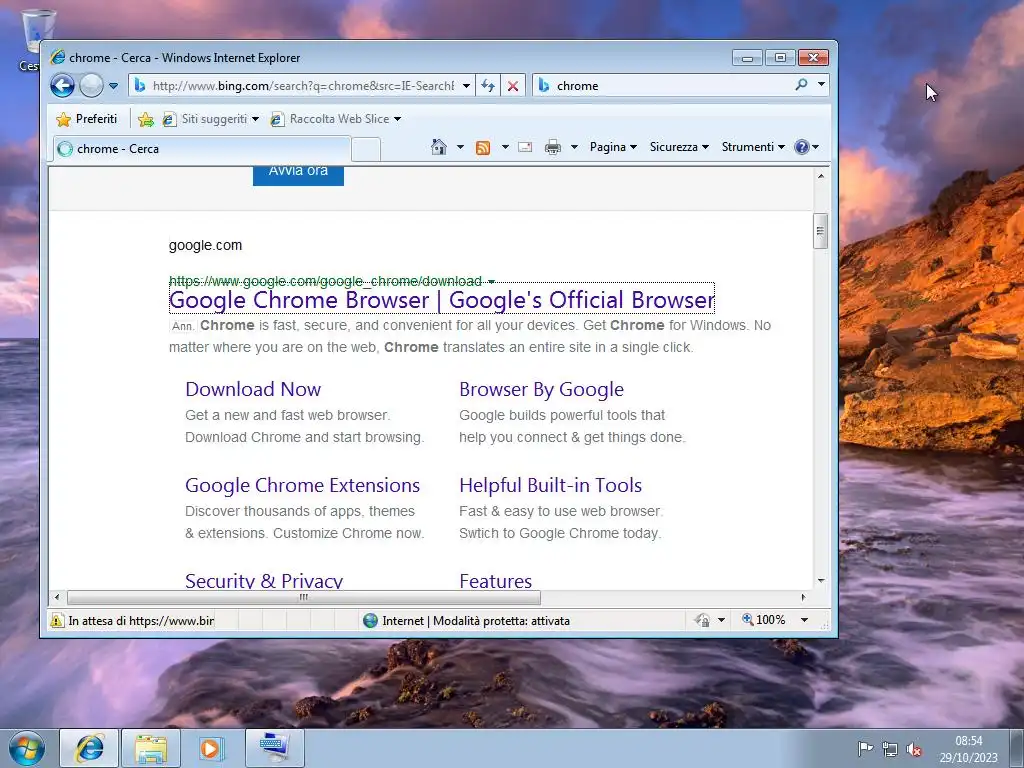Open Raccolta Web Slice
This screenshot has width=1024, height=768.
[336, 119]
